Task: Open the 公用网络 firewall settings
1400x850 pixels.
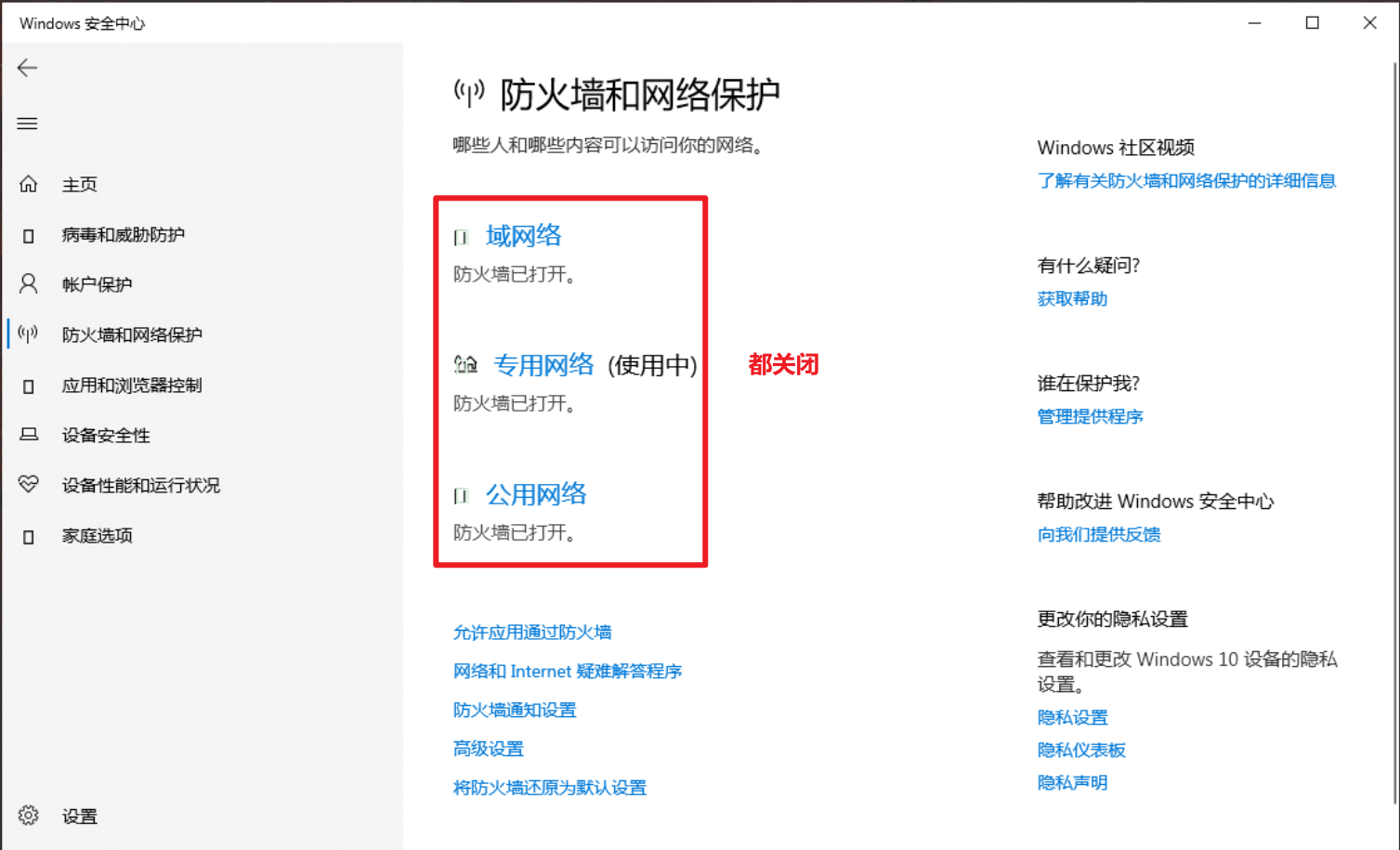Action: point(537,494)
